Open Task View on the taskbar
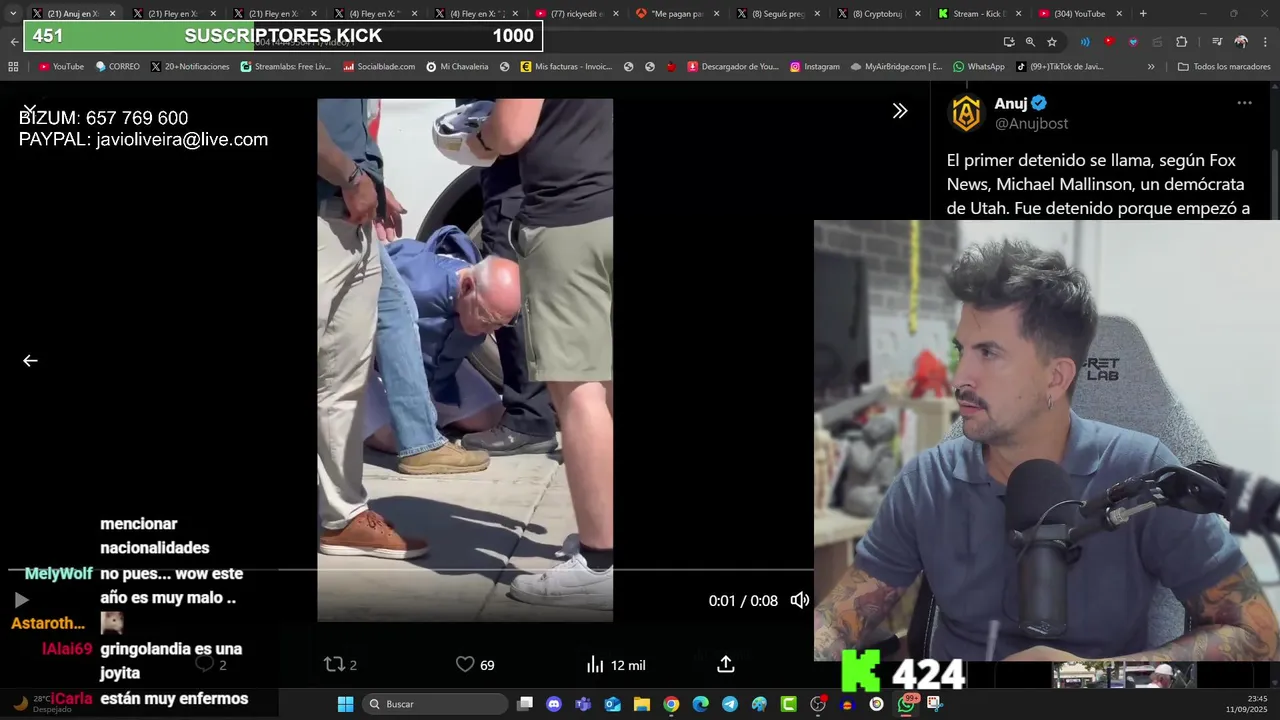Image resolution: width=1280 pixels, height=720 pixels. pyautogui.click(x=525, y=704)
